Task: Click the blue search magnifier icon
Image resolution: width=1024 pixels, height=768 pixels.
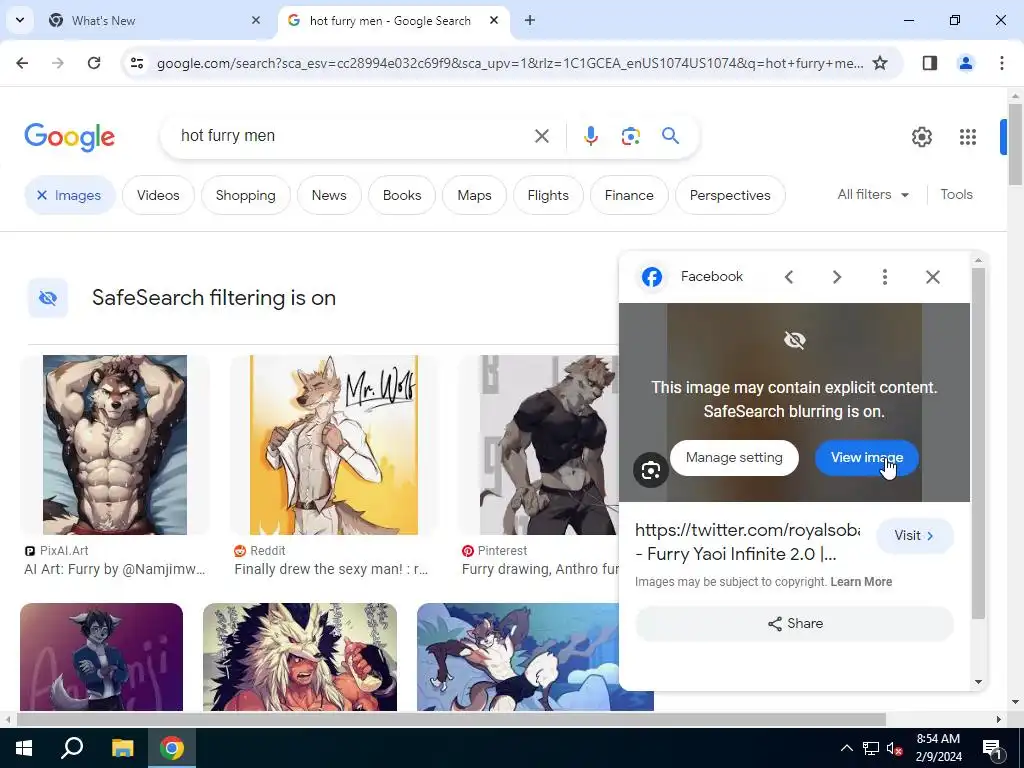Action: 670,136
